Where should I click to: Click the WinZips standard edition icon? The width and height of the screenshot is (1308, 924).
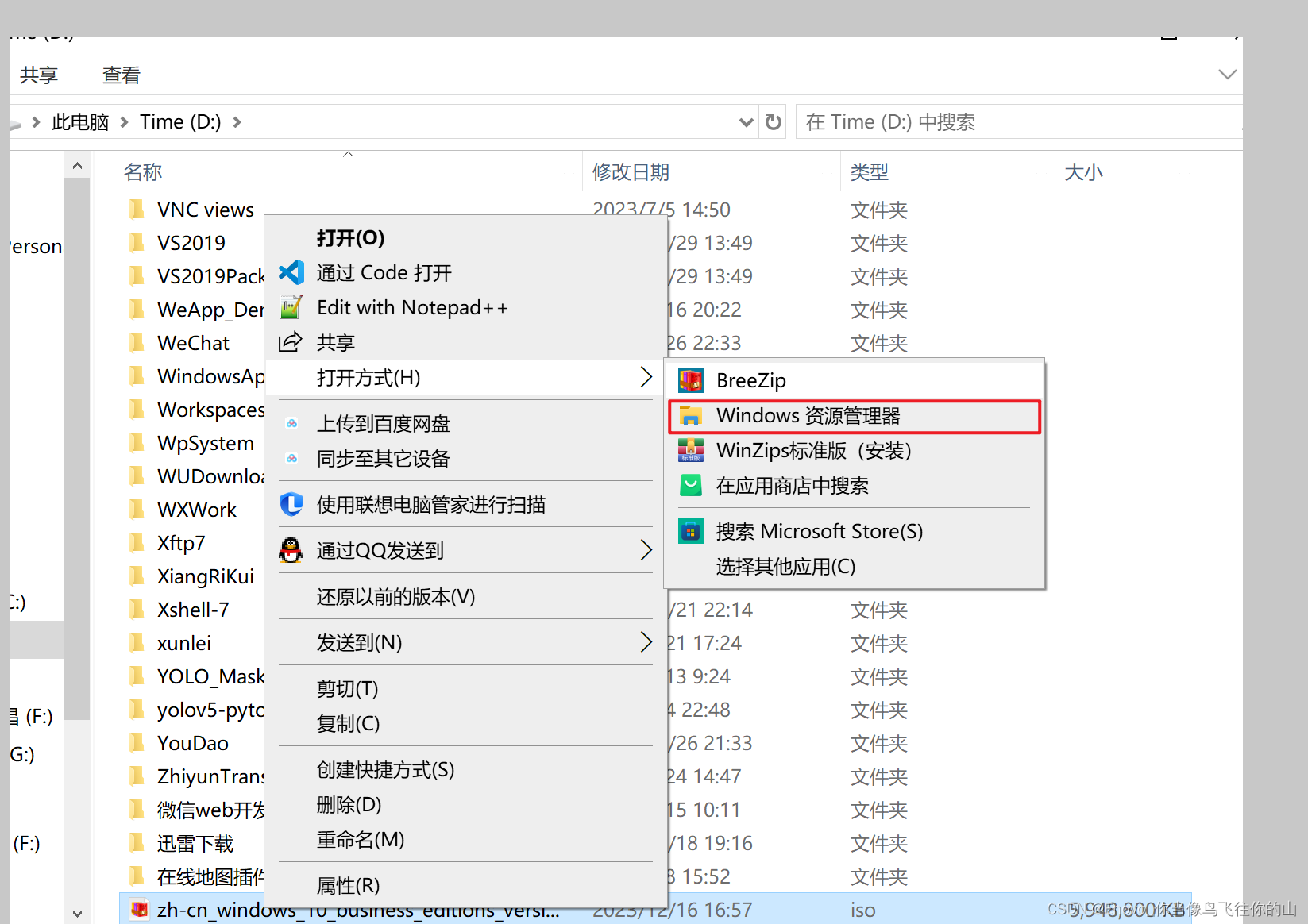(x=691, y=450)
